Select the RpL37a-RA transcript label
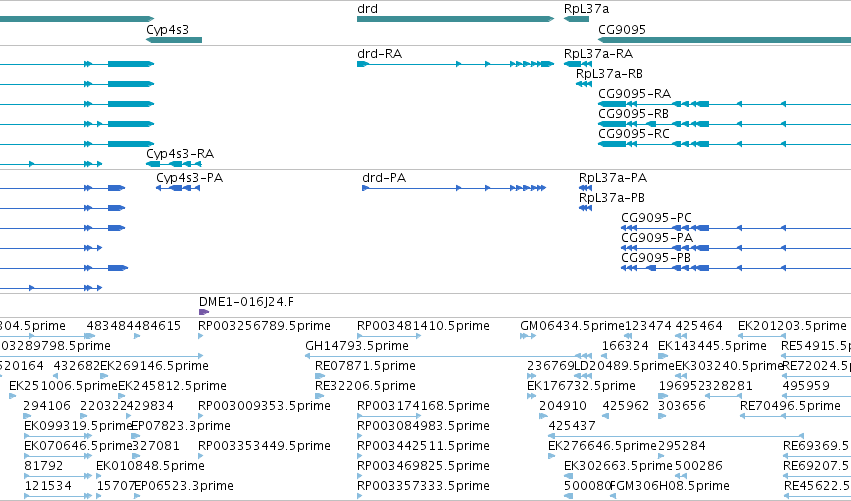Screen dimensions: 851x501 click(598, 54)
